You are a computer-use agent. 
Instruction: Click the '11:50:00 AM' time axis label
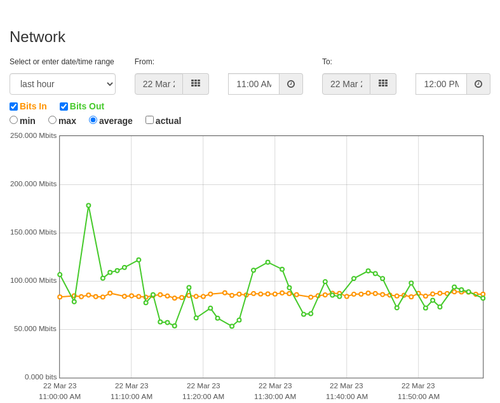419,397
